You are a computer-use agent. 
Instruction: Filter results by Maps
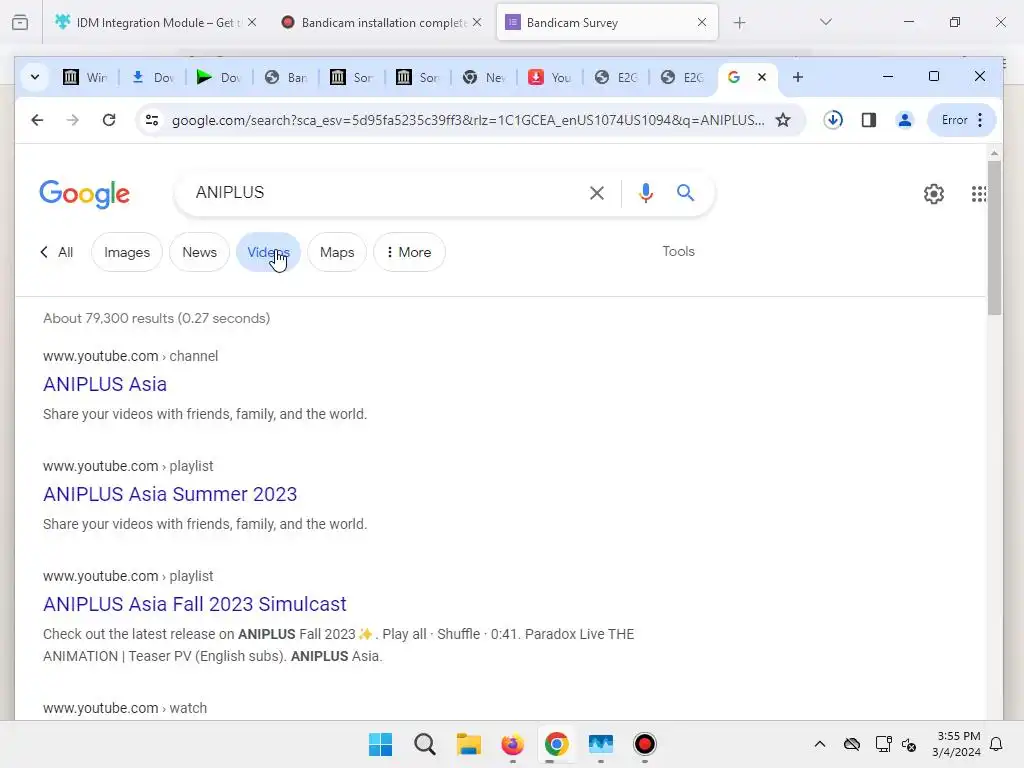pos(337,252)
